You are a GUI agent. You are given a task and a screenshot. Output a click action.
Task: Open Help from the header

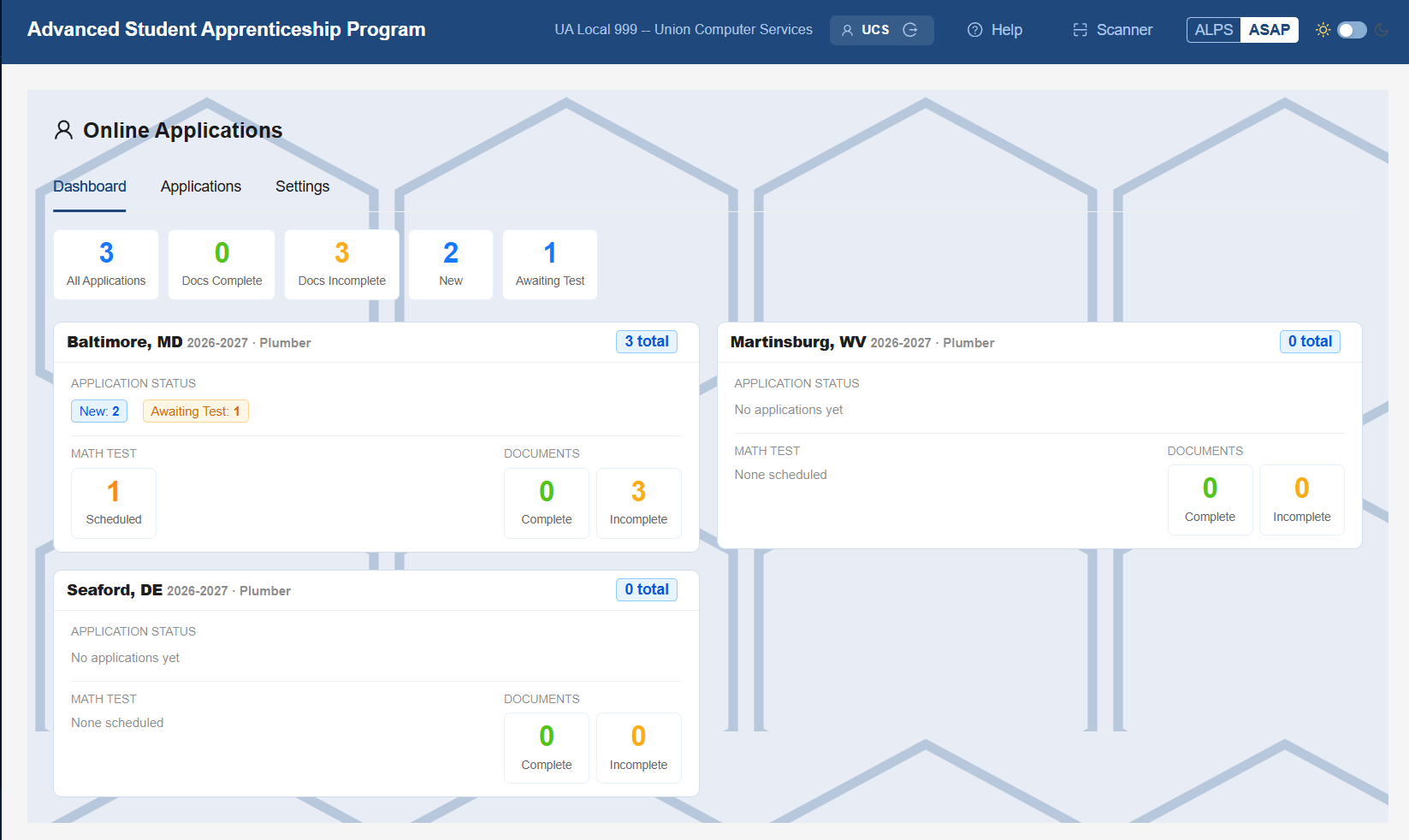(995, 30)
